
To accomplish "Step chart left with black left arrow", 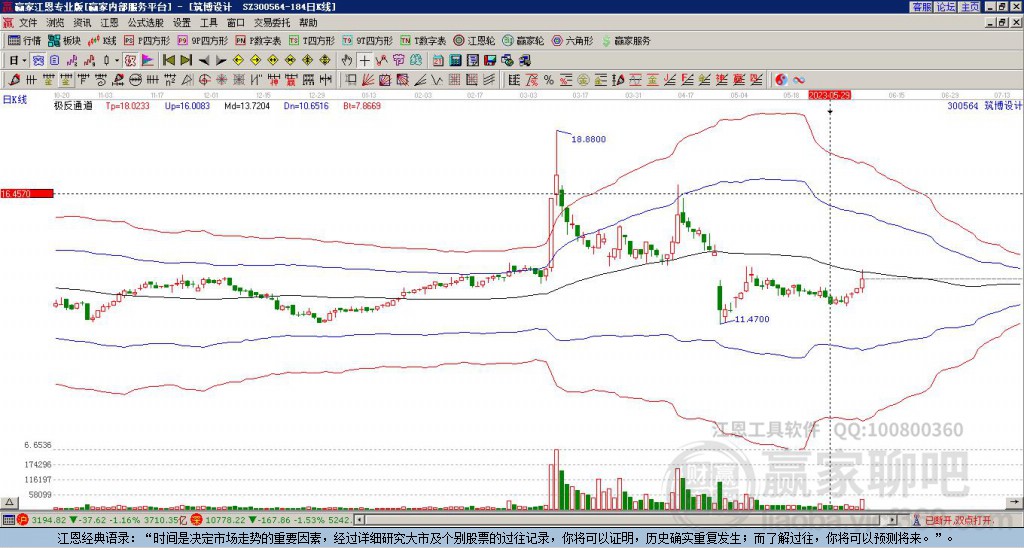I will tap(204, 61).
